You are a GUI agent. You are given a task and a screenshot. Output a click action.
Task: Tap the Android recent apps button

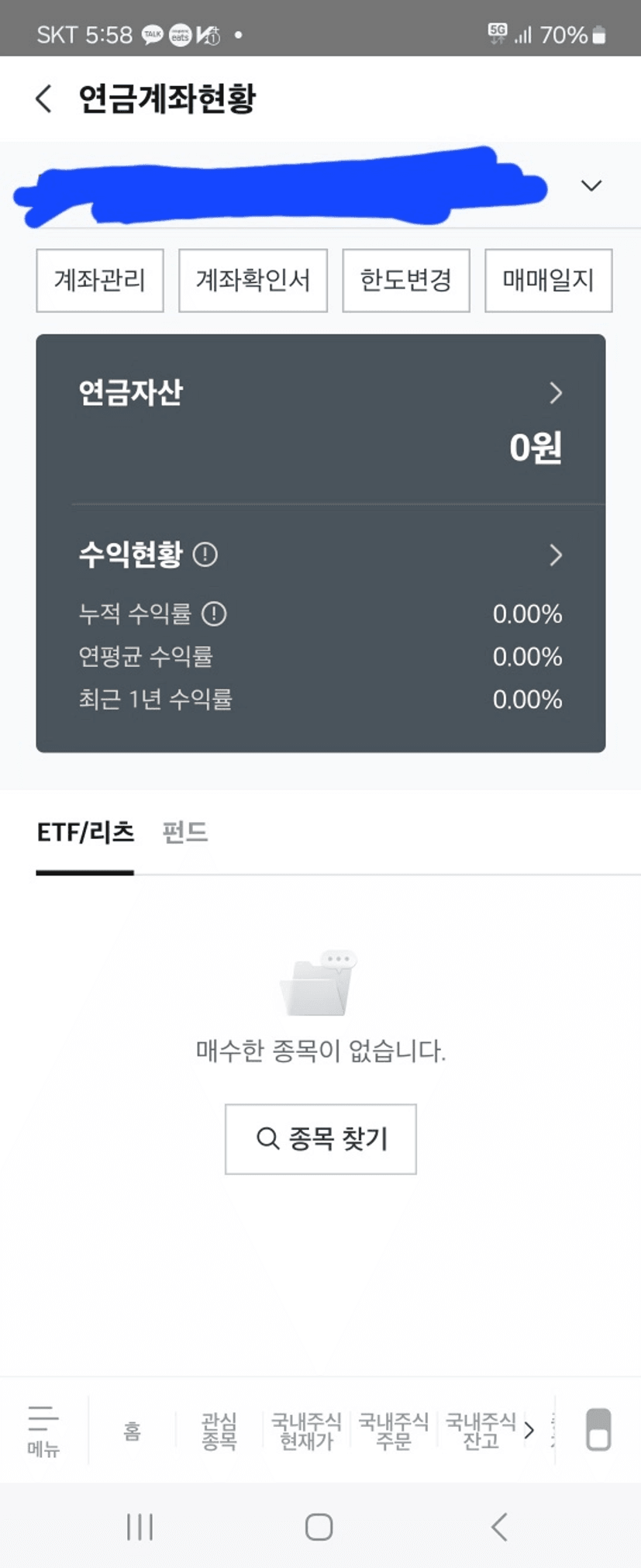coord(140,1527)
